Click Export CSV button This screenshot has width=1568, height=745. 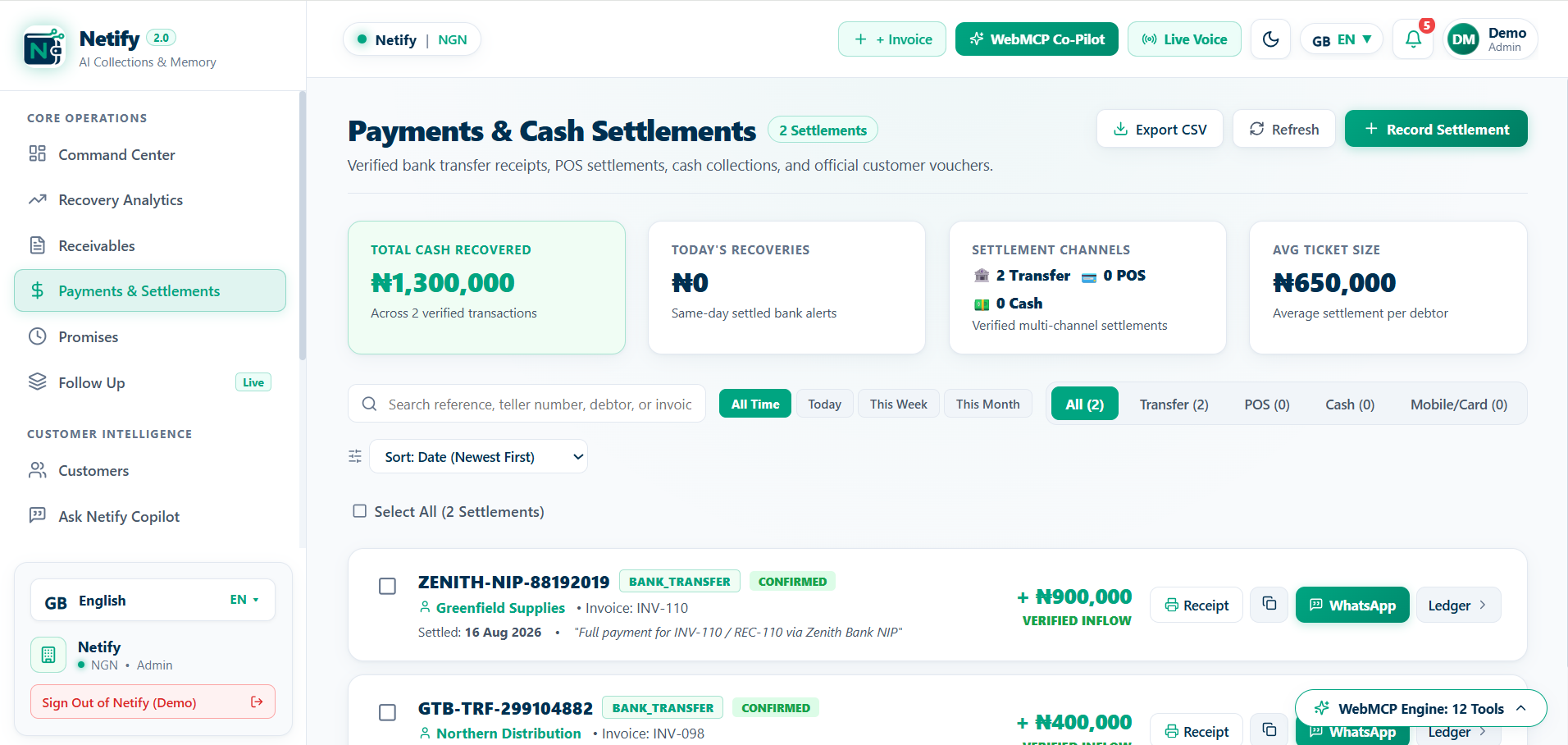1160,129
